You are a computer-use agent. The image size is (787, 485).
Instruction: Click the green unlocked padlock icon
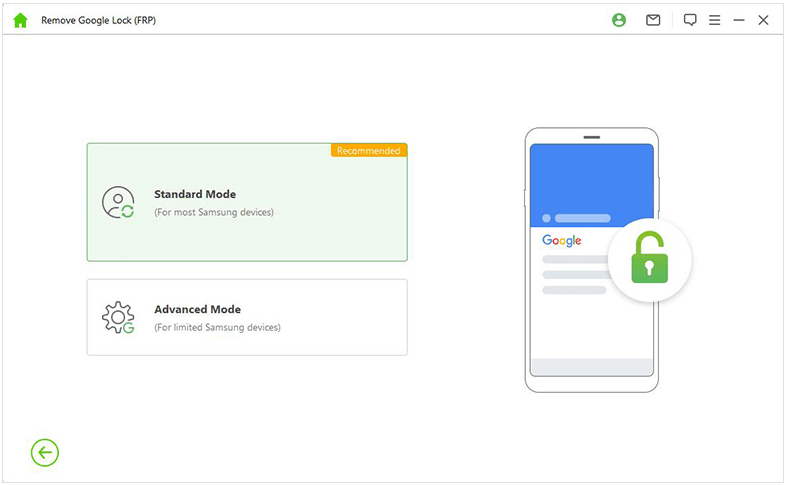[649, 257]
